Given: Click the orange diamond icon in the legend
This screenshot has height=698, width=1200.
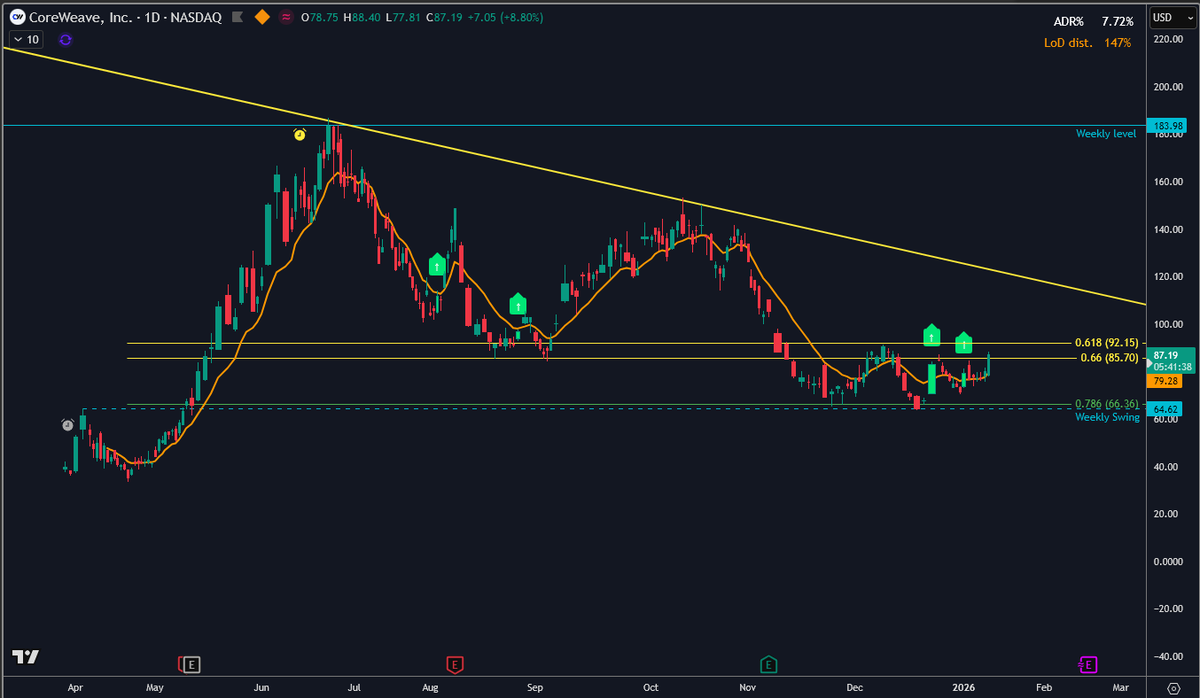Looking at the screenshot, I should click(x=261, y=18).
